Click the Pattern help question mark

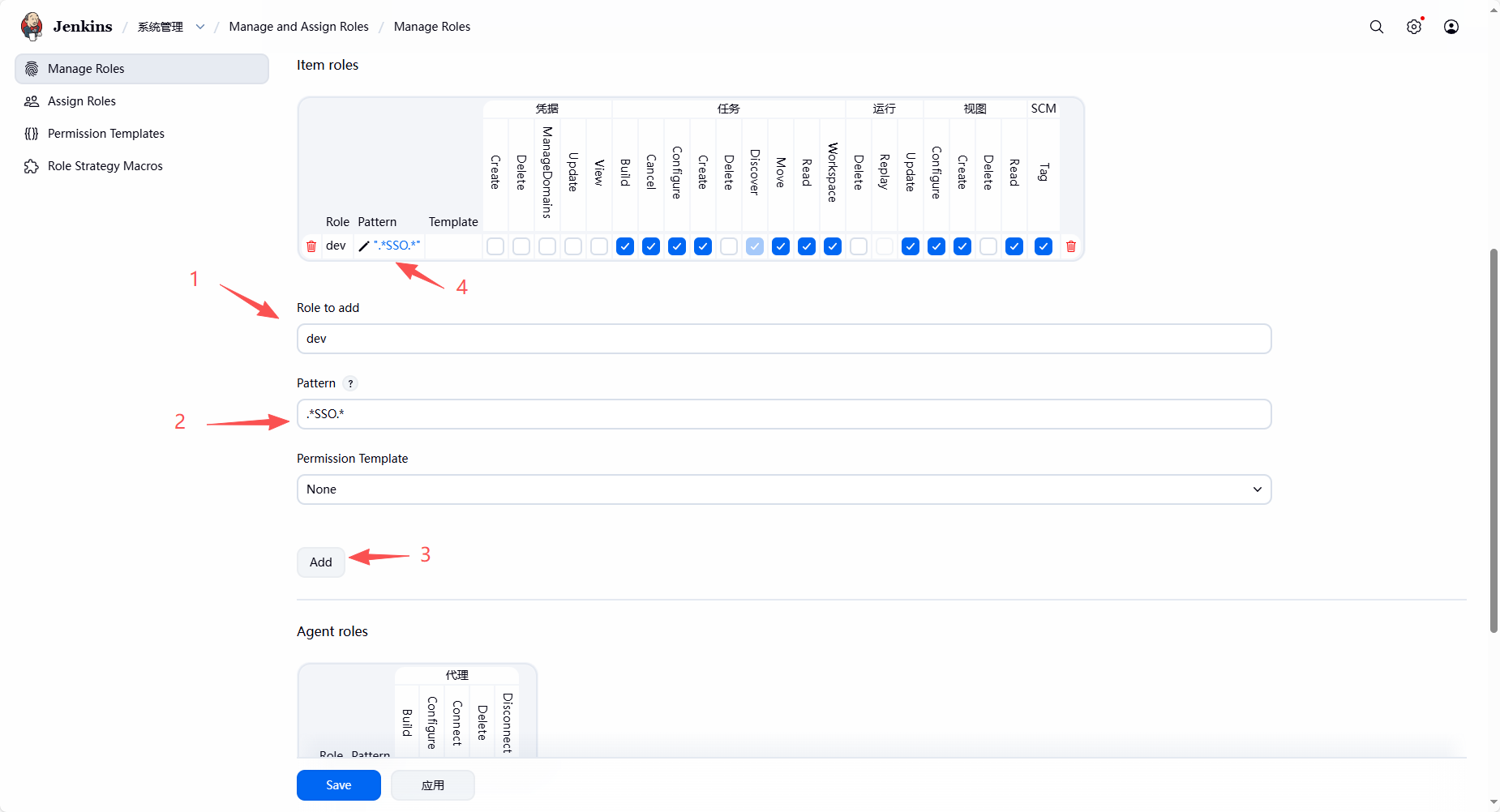click(x=350, y=383)
